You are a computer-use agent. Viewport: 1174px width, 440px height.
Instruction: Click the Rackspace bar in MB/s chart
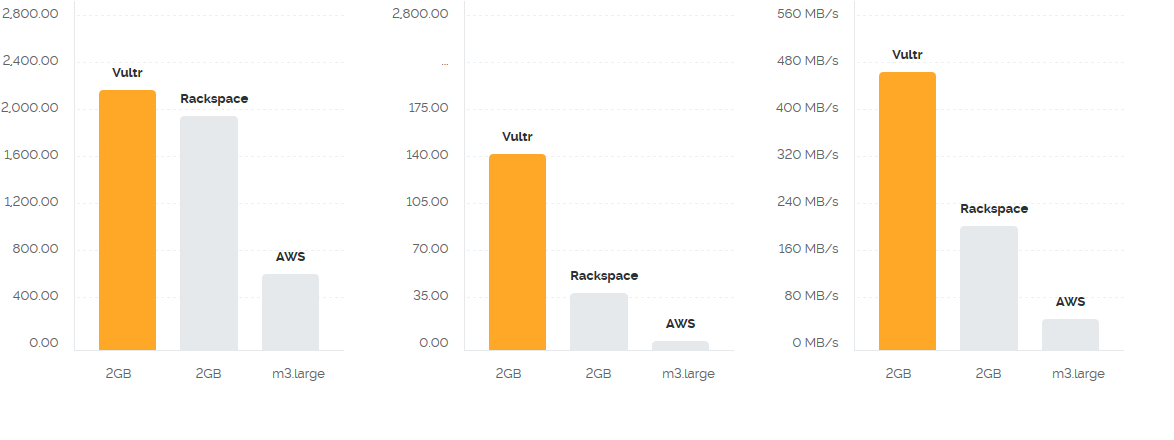[989, 288]
